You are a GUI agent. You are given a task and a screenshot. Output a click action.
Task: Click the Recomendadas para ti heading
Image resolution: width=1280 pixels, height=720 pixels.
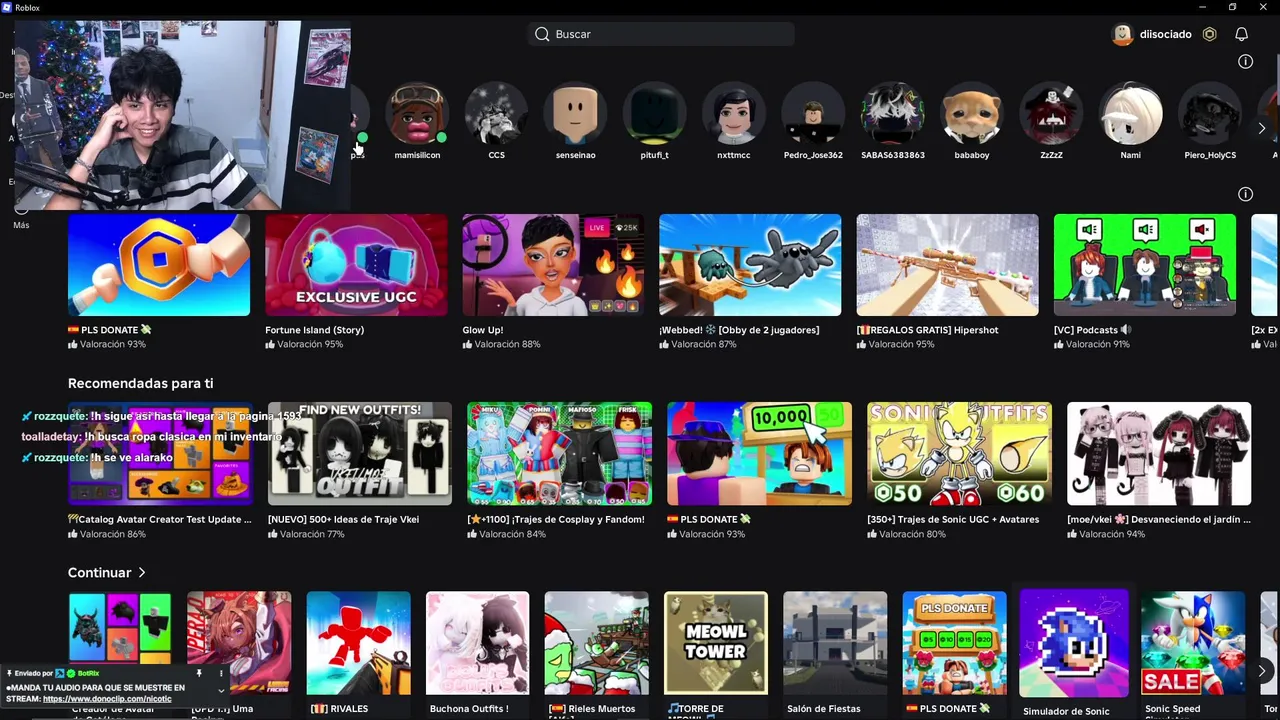coord(140,383)
